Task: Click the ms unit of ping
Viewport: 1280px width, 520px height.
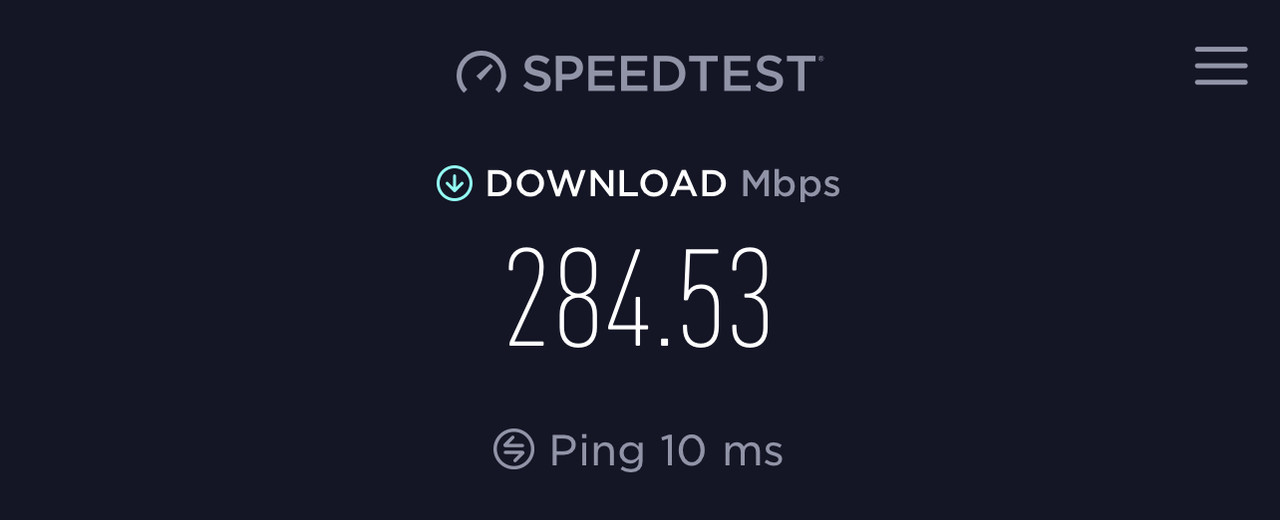Action: [753, 454]
